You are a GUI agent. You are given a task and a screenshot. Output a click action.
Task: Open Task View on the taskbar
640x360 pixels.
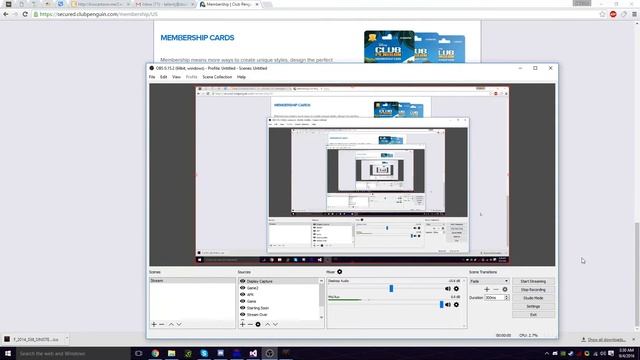click(x=139, y=353)
